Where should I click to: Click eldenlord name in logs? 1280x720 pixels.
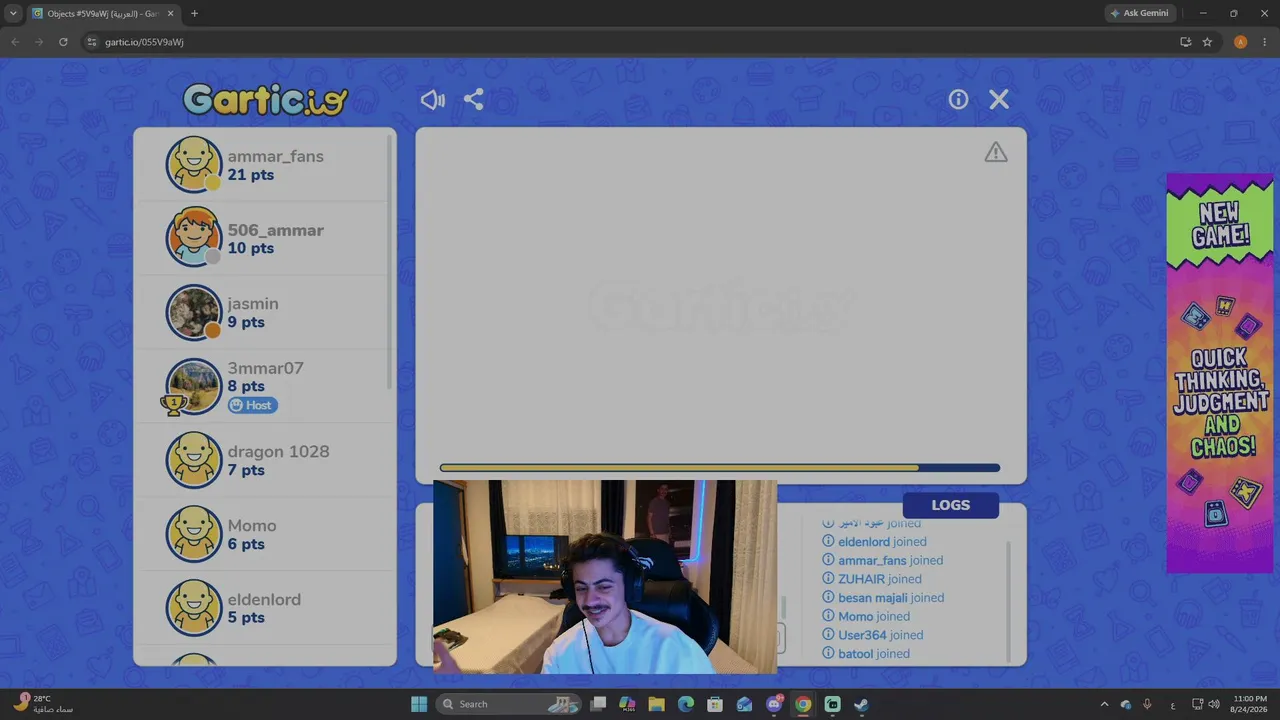point(864,542)
